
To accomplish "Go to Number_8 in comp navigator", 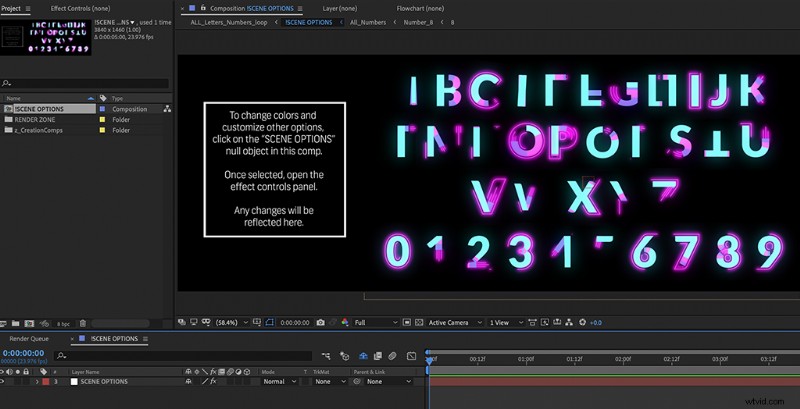I will click(418, 22).
